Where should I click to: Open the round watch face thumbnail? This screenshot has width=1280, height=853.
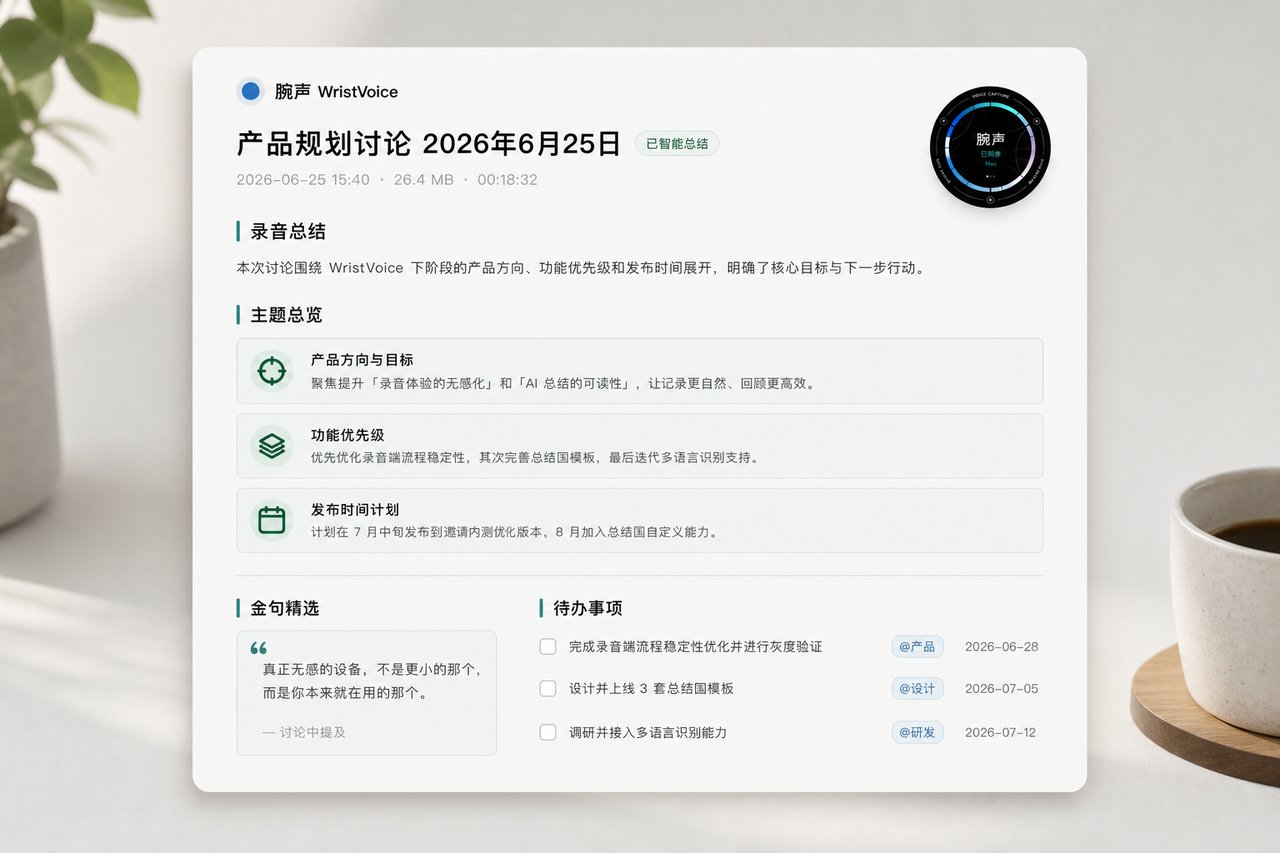coord(990,147)
